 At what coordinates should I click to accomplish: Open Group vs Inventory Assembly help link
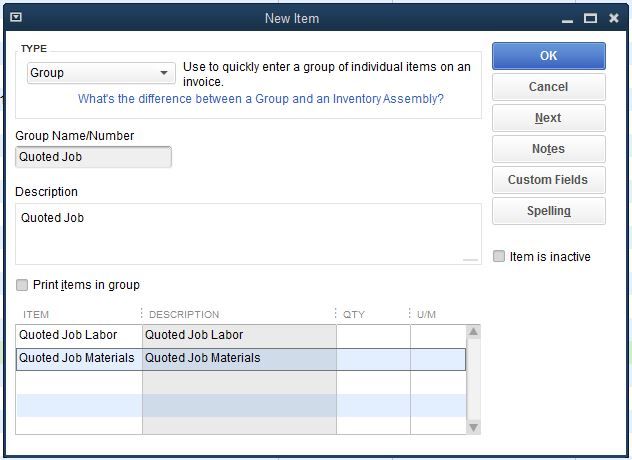click(x=261, y=99)
